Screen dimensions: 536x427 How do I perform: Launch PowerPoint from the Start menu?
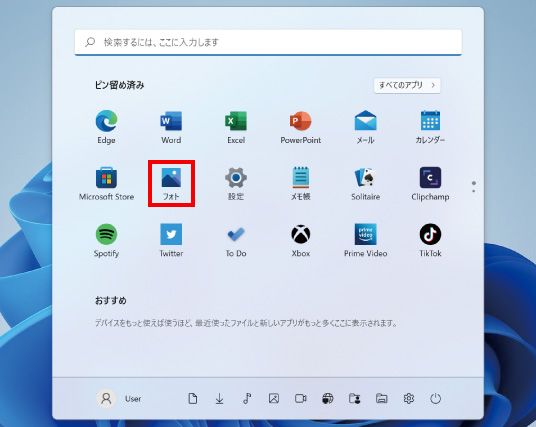tap(300, 127)
